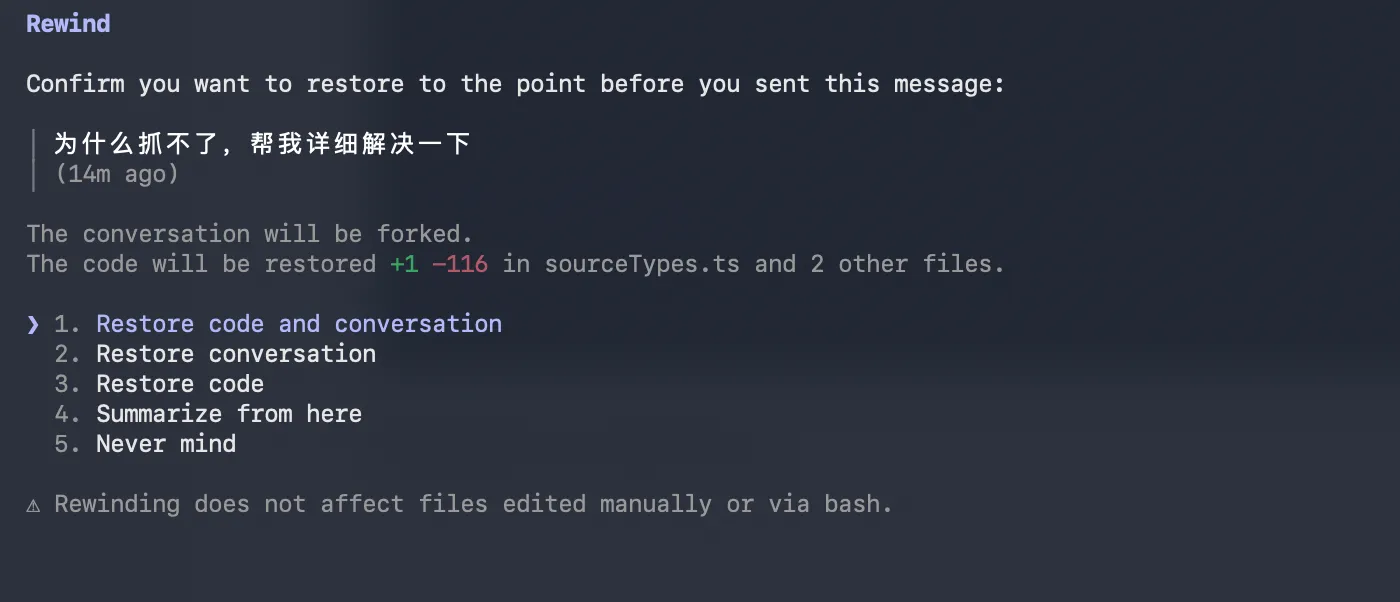Click the 14m ago timestamp
This screenshot has height=602, width=1400.
tap(117, 174)
